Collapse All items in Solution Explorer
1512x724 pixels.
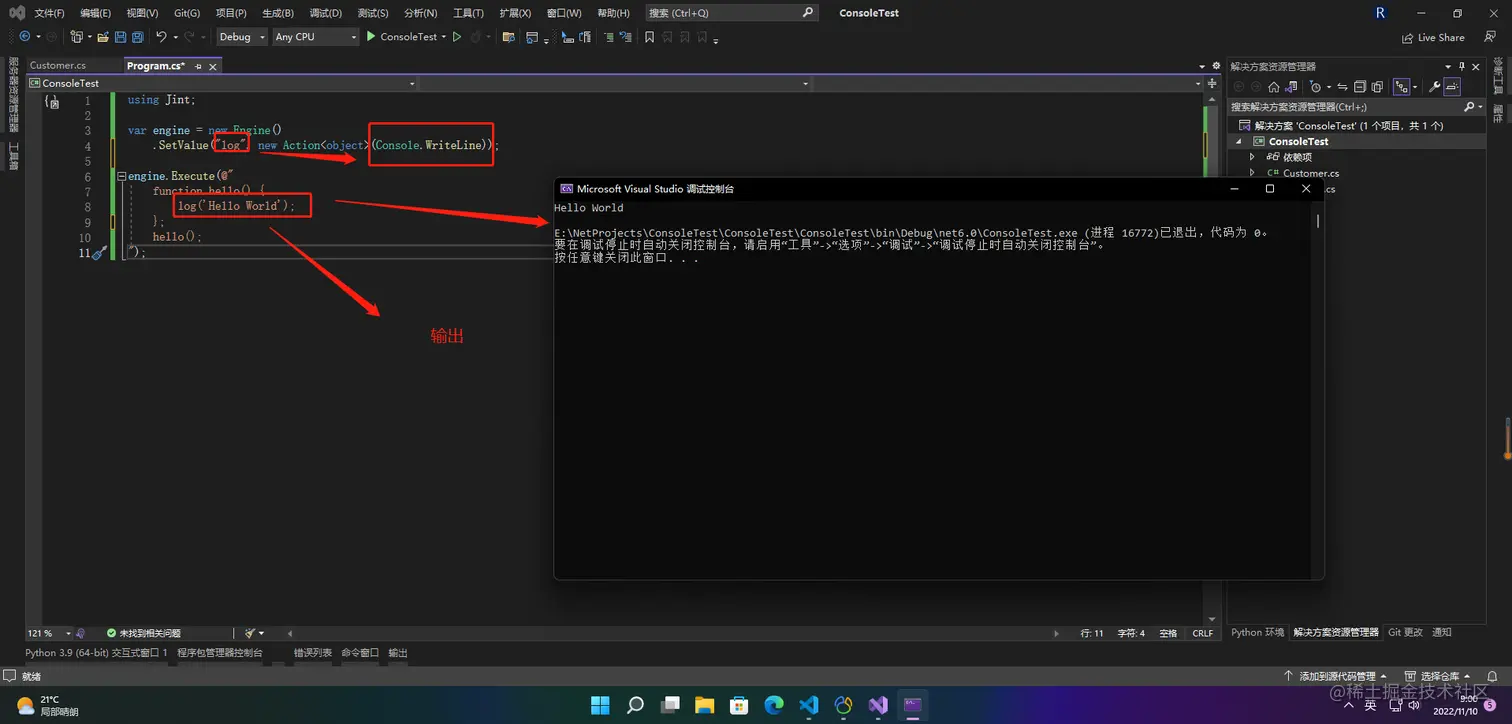(1360, 86)
